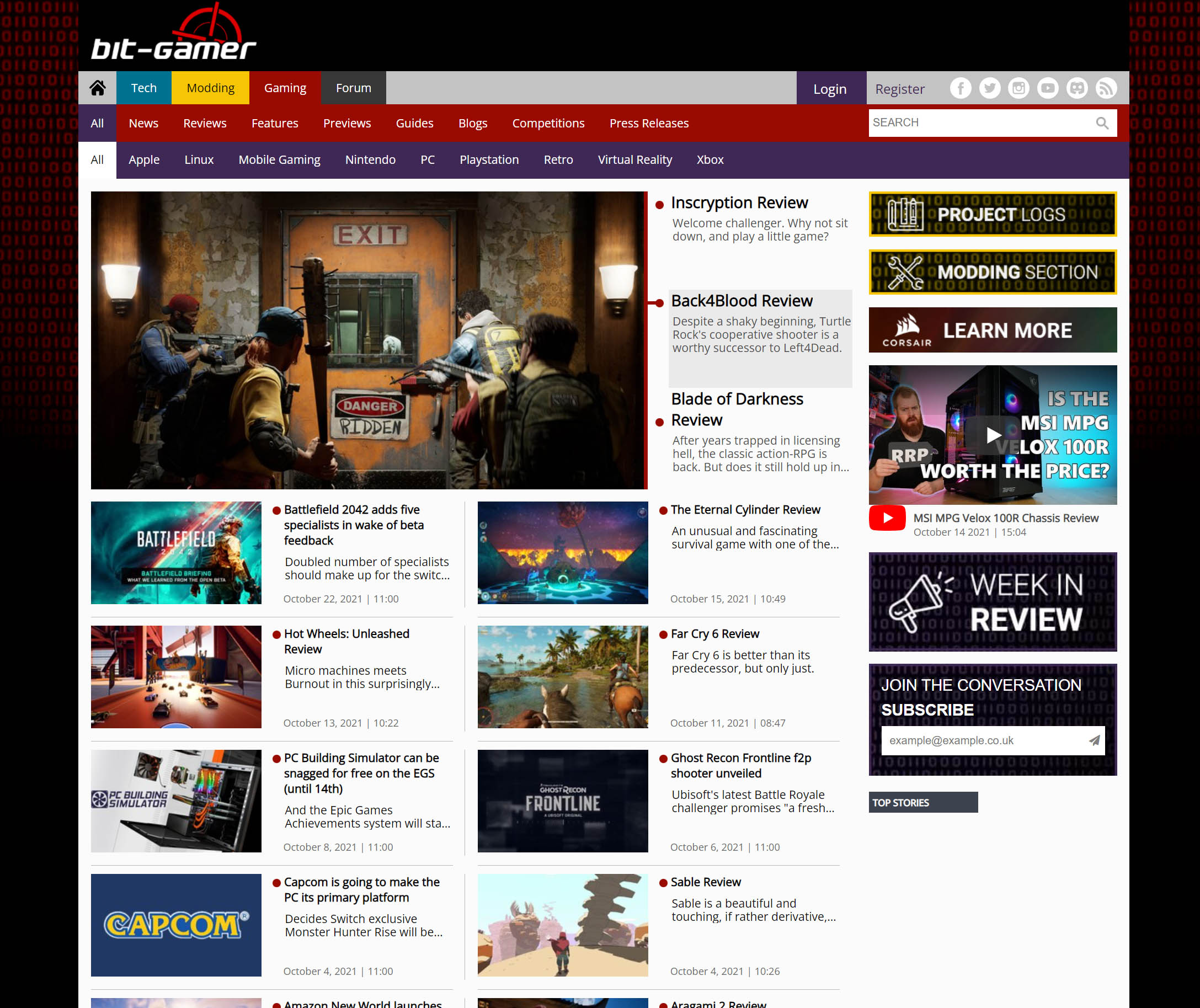Open the featured Back4Blood hero image
Image resolution: width=1200 pixels, height=1008 pixels.
click(x=369, y=340)
